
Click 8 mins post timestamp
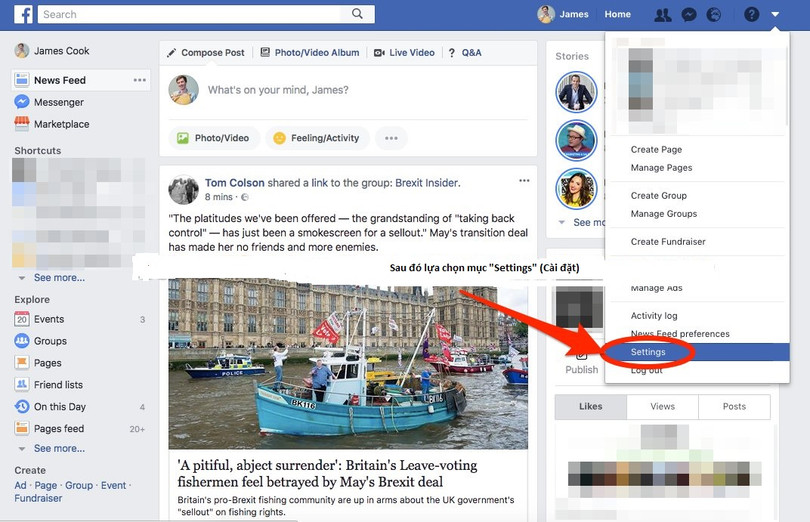(219, 197)
